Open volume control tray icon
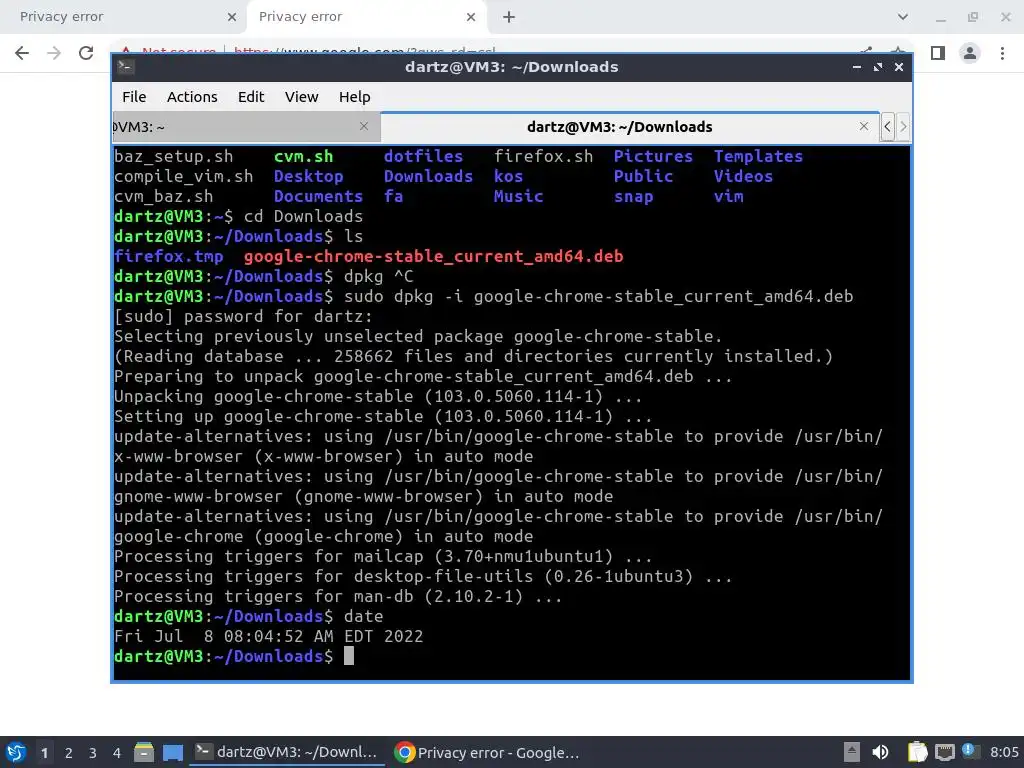The height and width of the screenshot is (768, 1024). (880, 752)
